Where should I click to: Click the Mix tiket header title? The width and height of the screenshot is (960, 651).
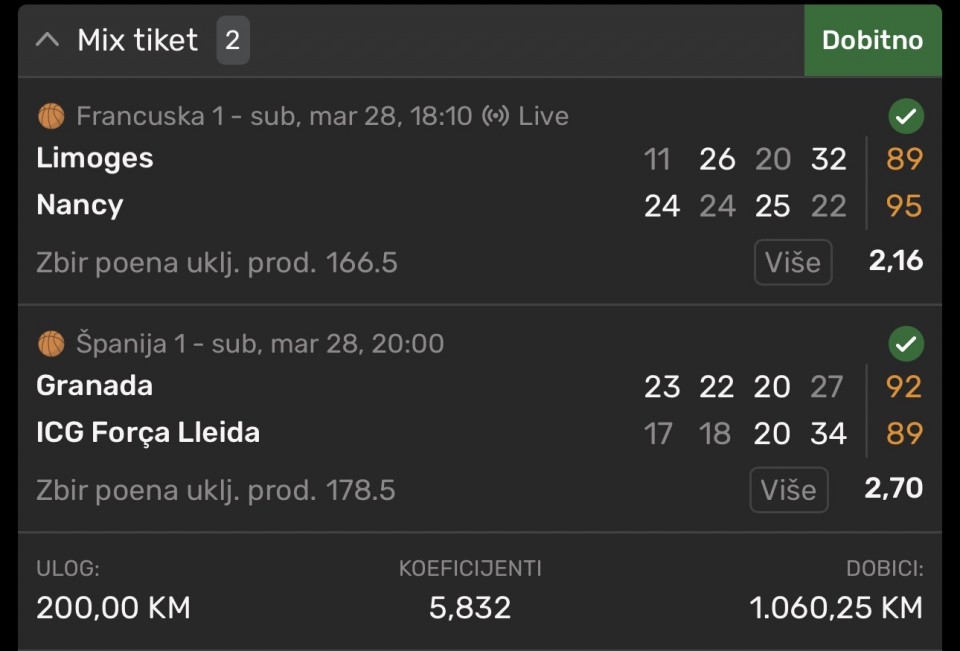click(138, 40)
